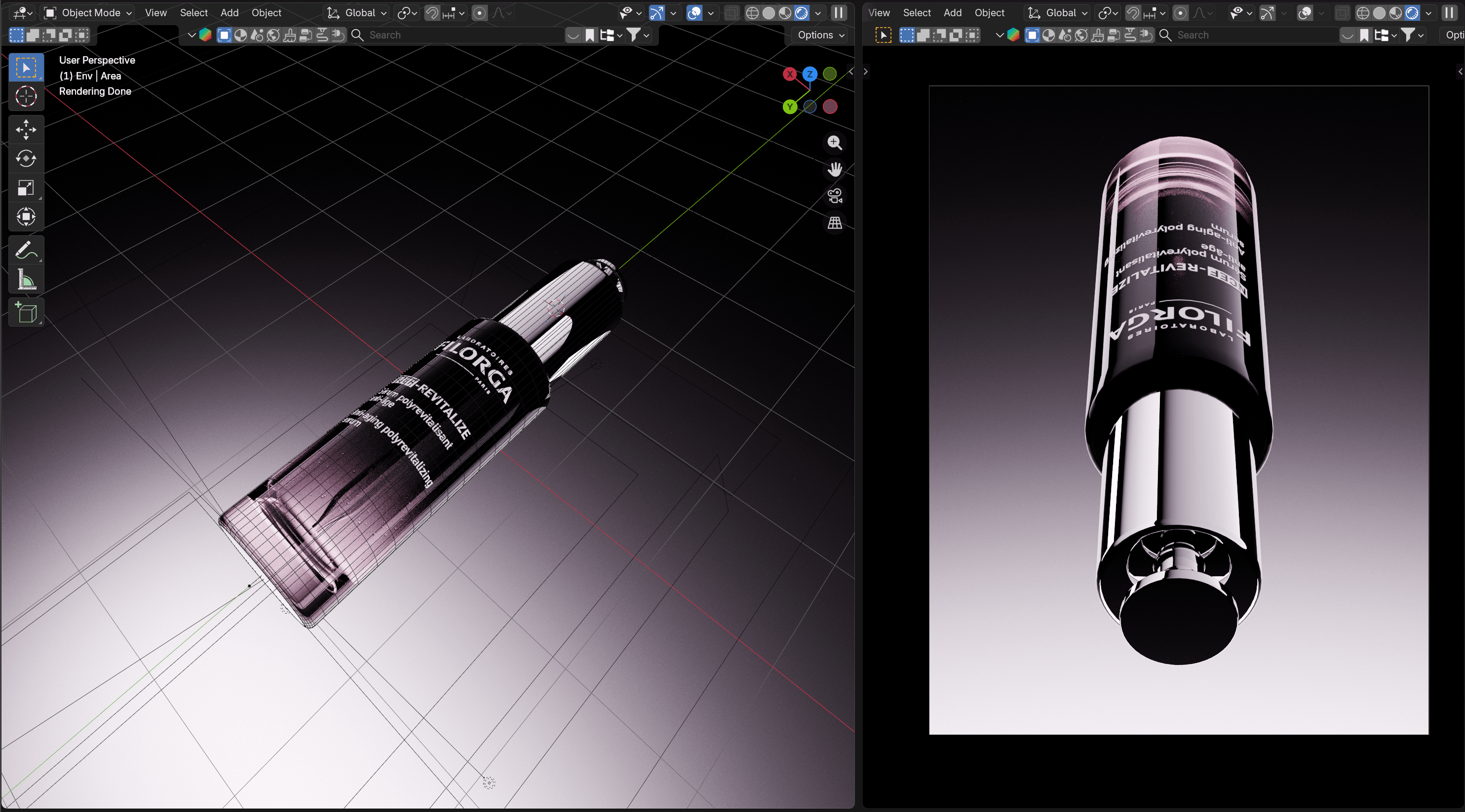Toggle snapping magnet in left viewport header
Screen dimensions: 1465x812
(432, 12)
